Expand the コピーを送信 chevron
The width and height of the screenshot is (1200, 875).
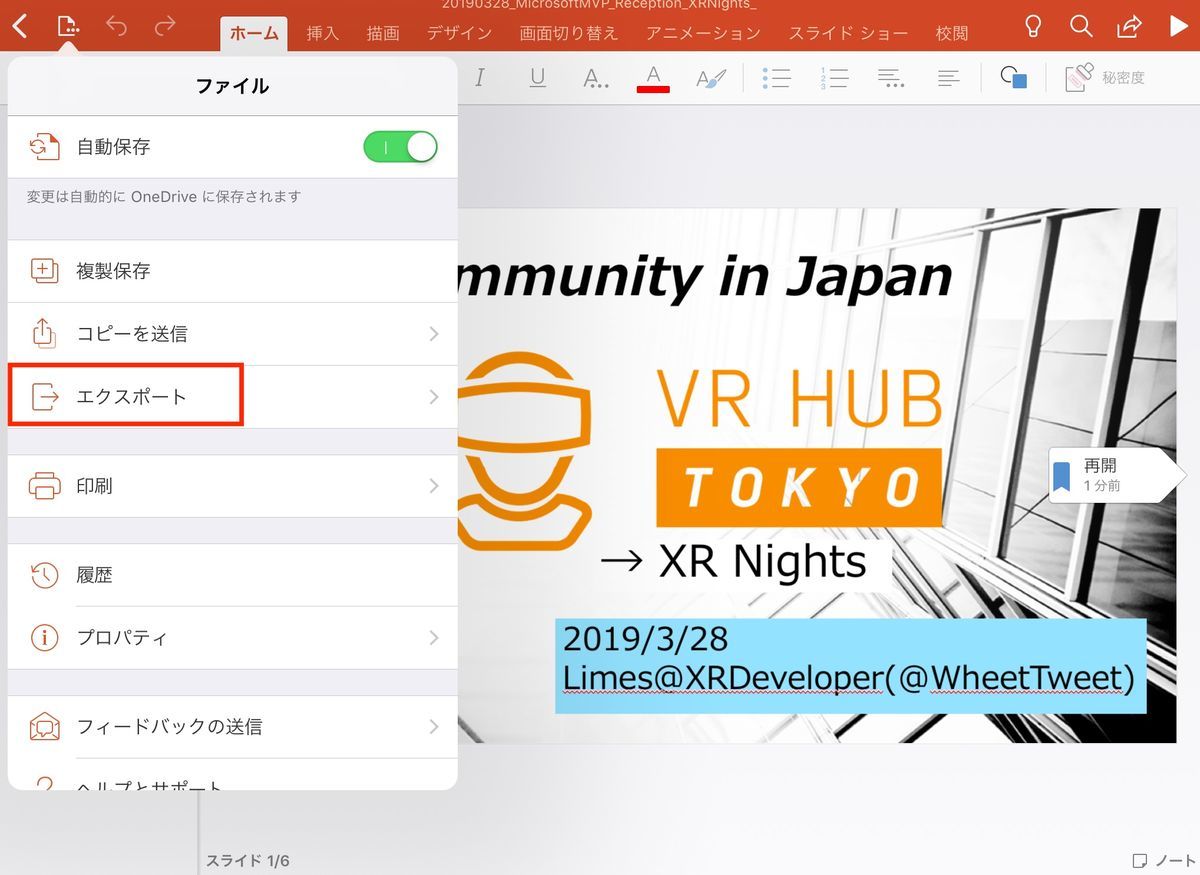click(x=434, y=334)
